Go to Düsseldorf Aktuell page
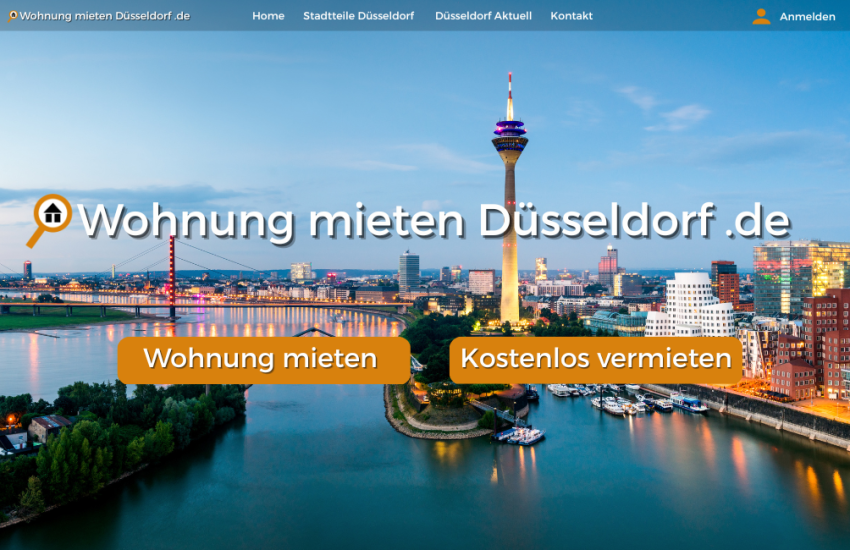Viewport: 850px width, 550px height. [483, 16]
